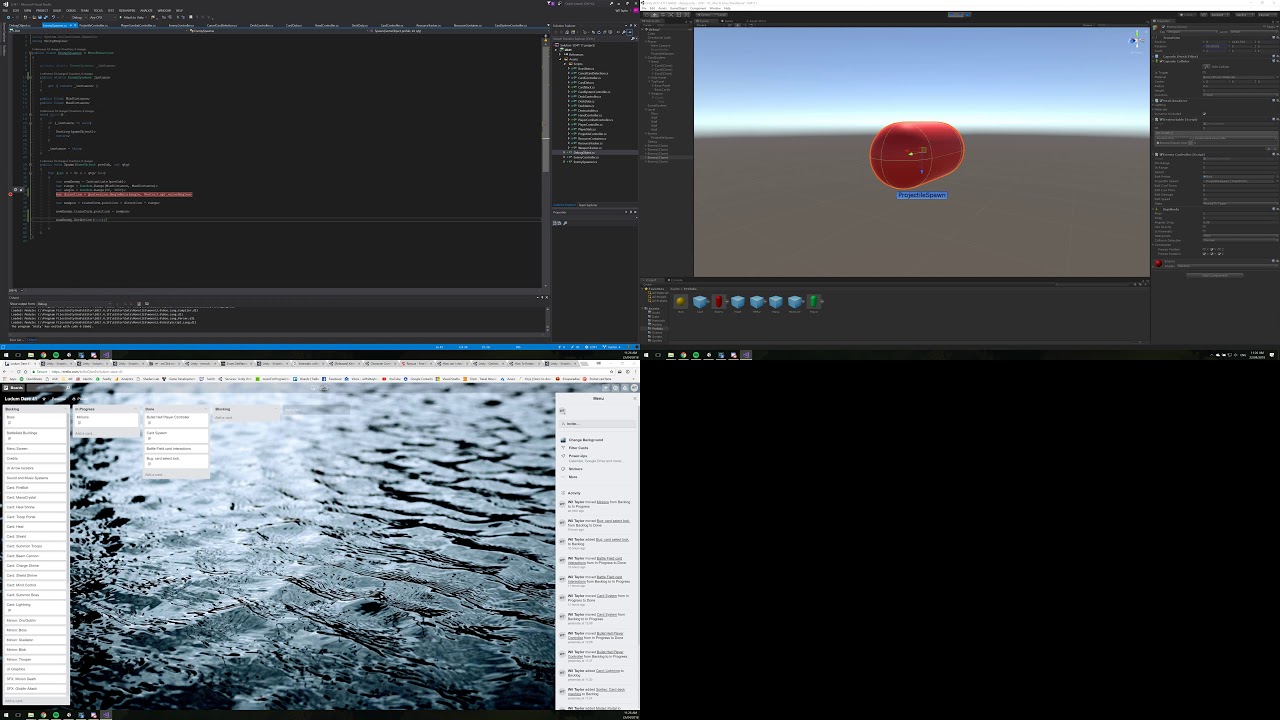This screenshot has width=1280, height=720.
Task: Click the Filter Cards icon in Trello menu
Action: [x=562, y=448]
